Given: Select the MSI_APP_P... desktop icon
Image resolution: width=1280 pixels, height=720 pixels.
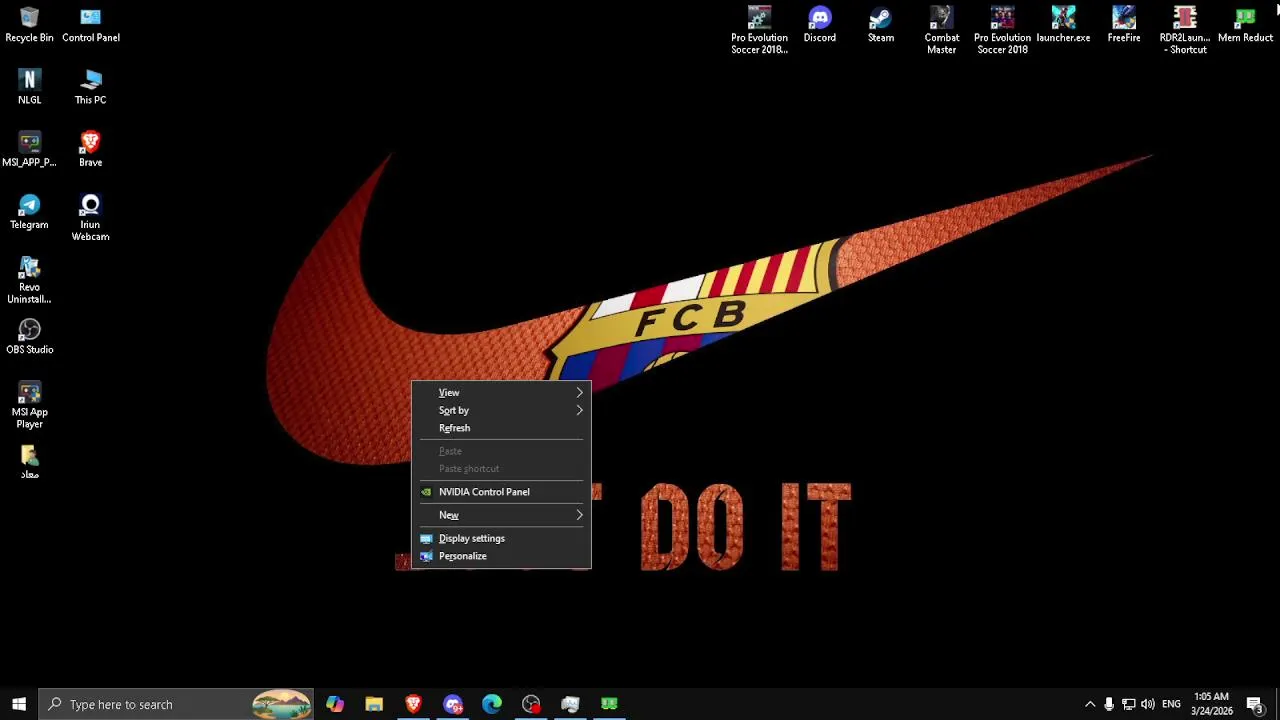Looking at the screenshot, I should point(29,150).
